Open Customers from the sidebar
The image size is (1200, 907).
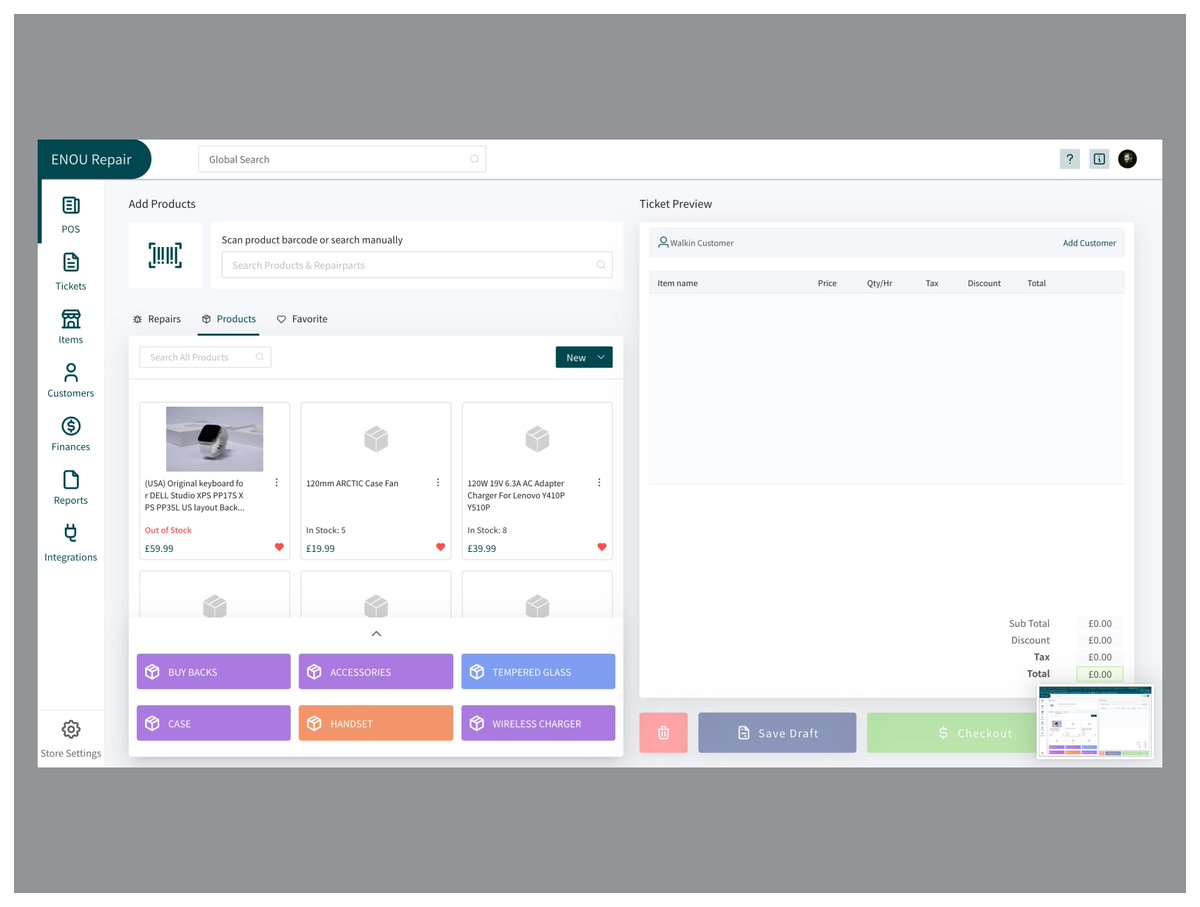pyautogui.click(x=70, y=380)
